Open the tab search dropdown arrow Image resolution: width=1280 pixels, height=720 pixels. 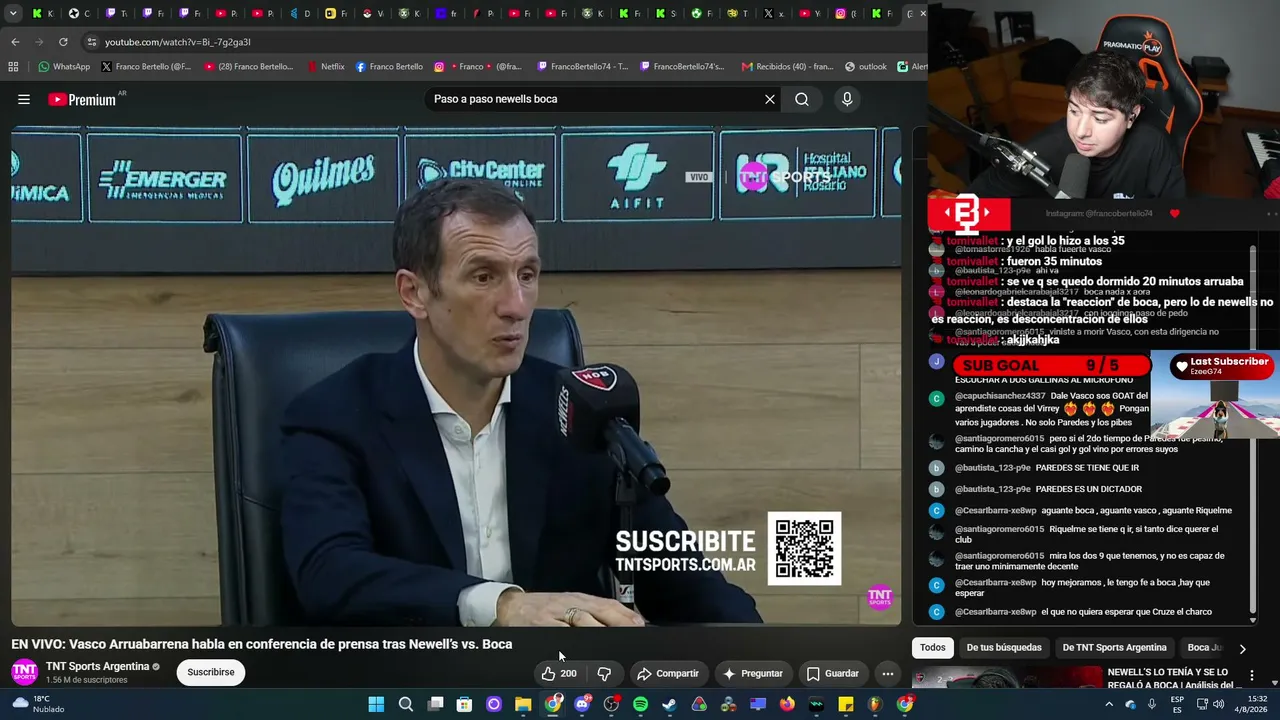(x=13, y=13)
